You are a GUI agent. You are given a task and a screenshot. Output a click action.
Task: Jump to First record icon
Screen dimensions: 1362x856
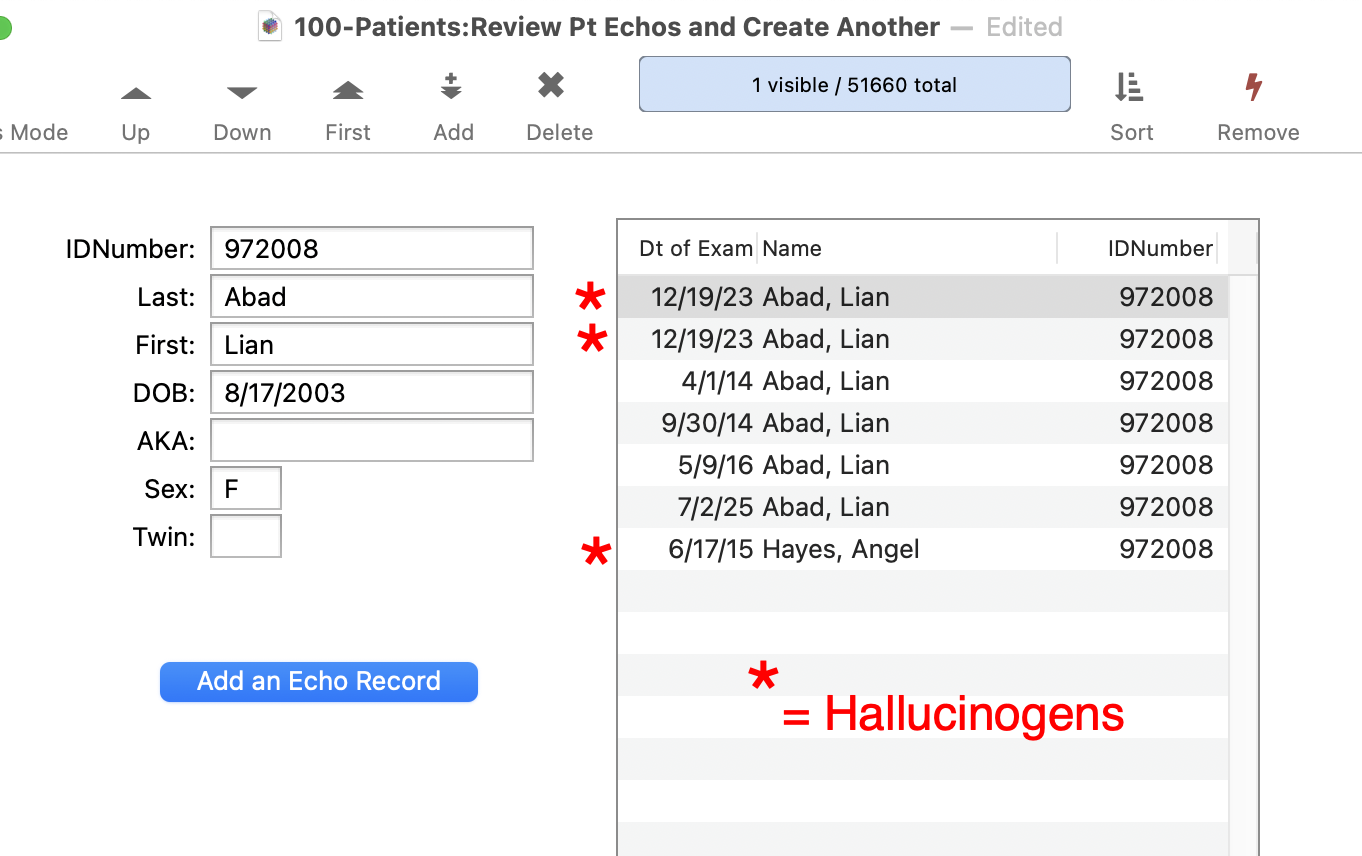point(348,92)
